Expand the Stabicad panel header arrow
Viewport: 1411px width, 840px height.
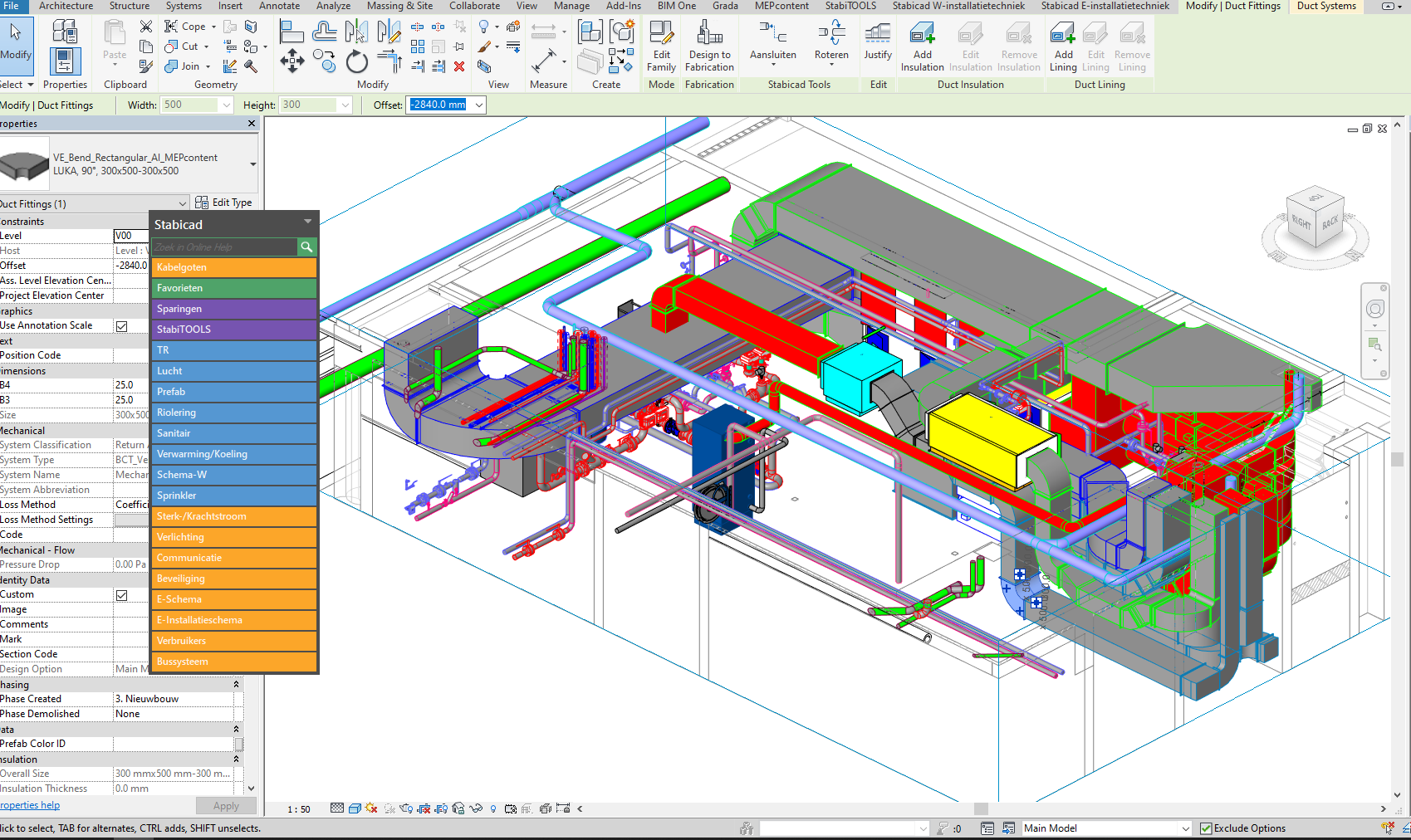click(308, 222)
